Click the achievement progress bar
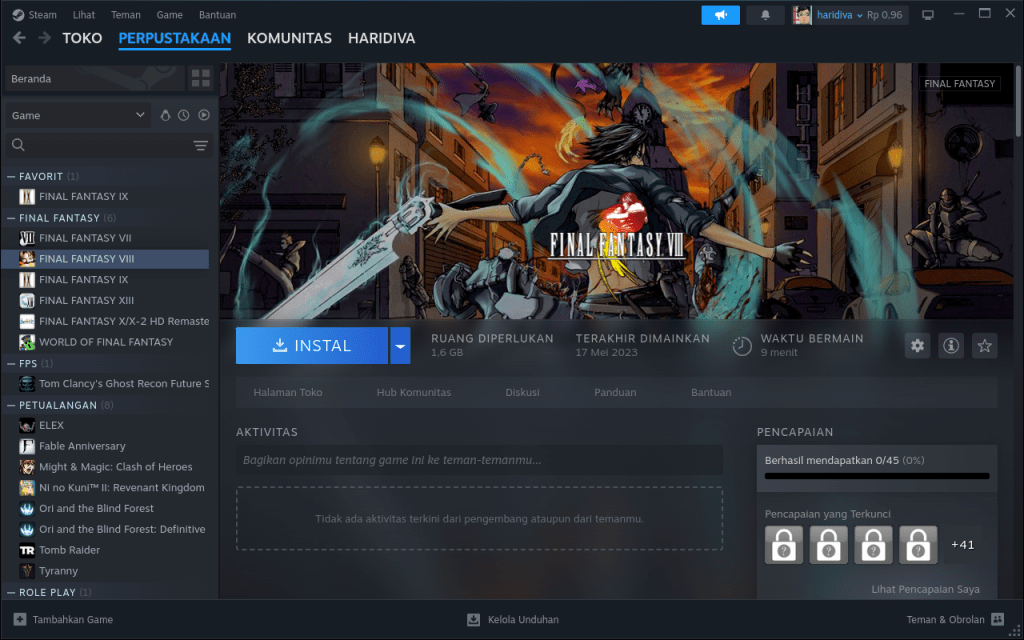The height and width of the screenshot is (640, 1024). (875, 476)
